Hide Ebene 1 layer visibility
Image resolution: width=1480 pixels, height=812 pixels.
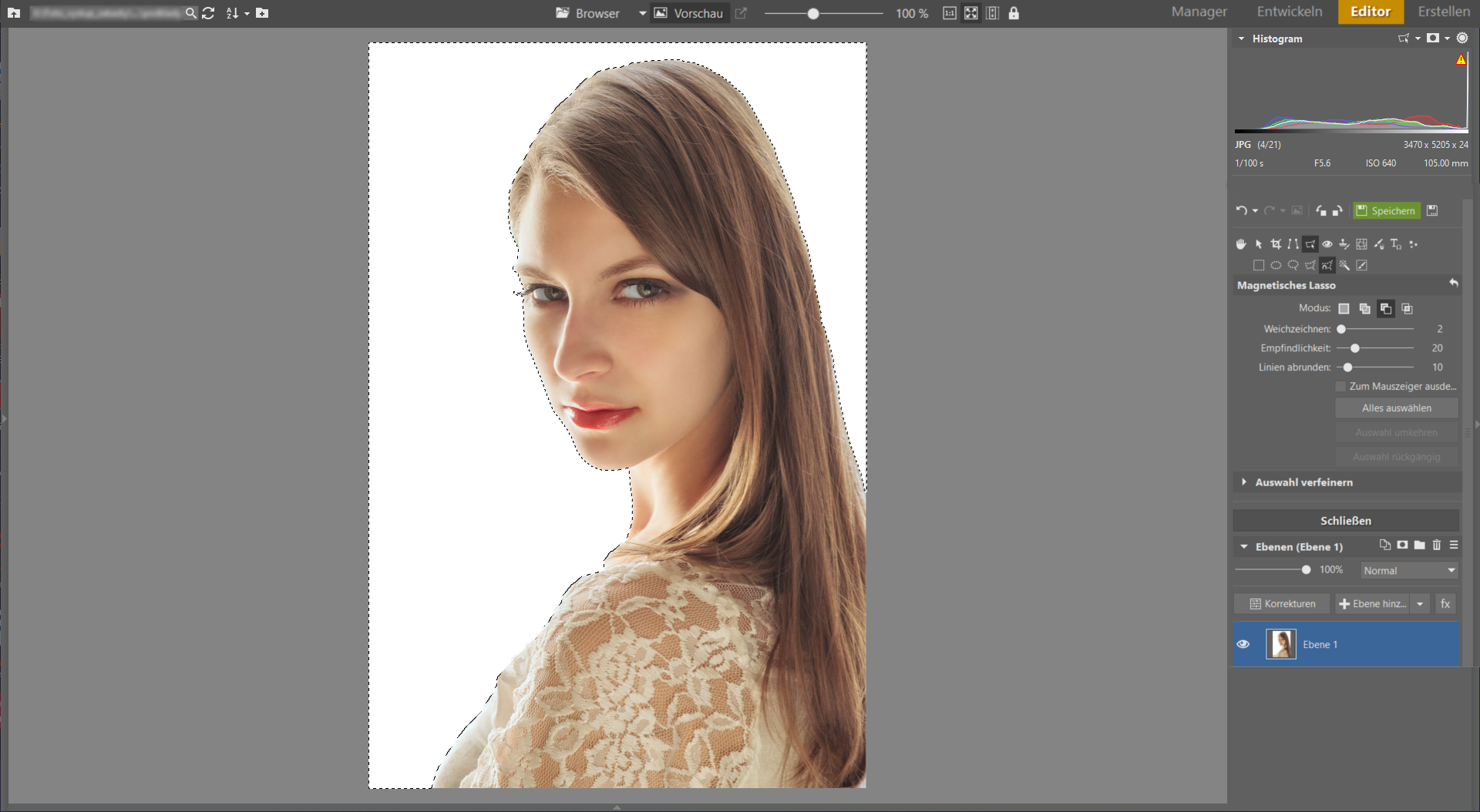(x=1243, y=644)
